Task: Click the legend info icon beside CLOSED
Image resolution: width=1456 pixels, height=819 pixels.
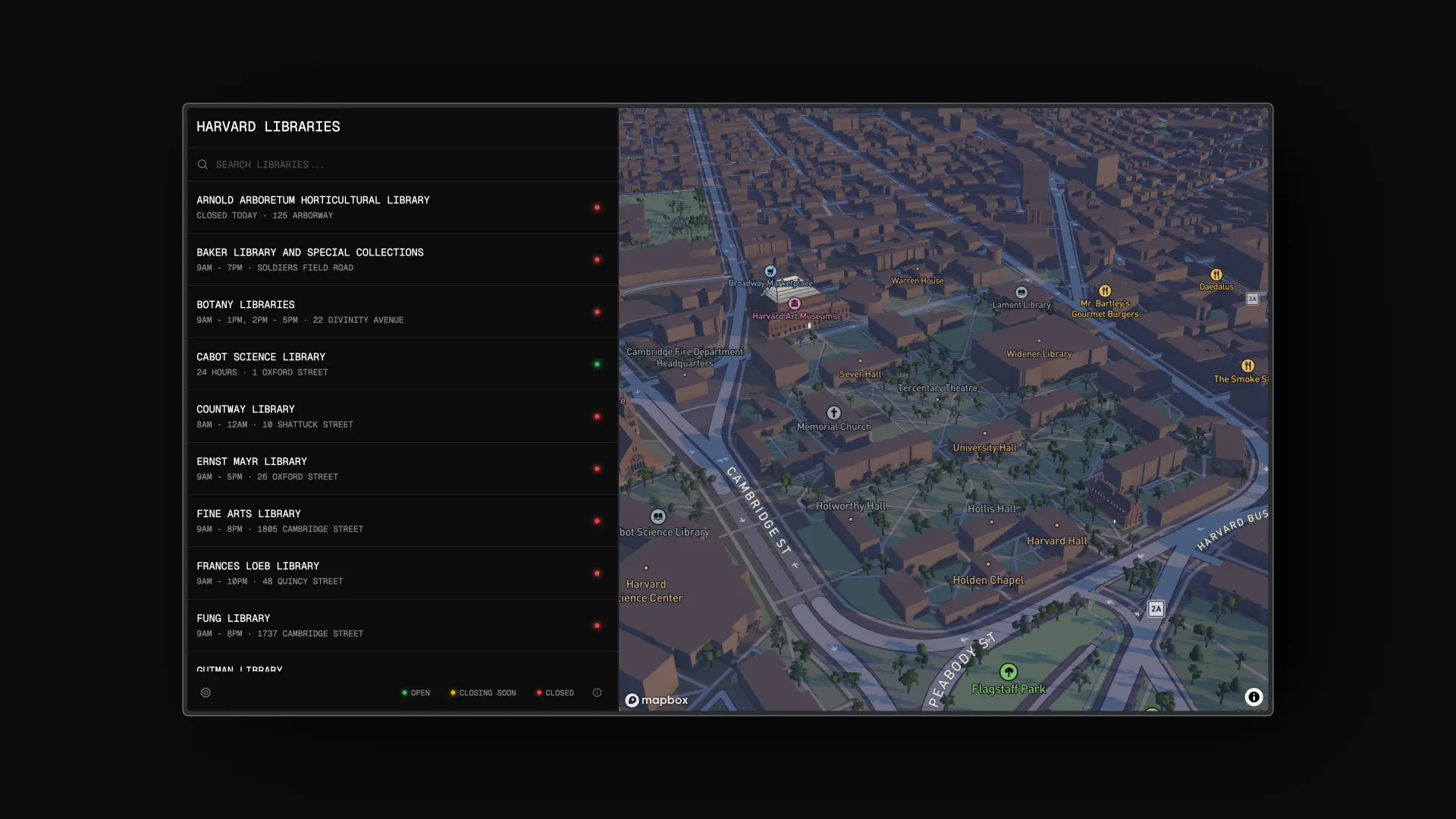Action: (597, 692)
